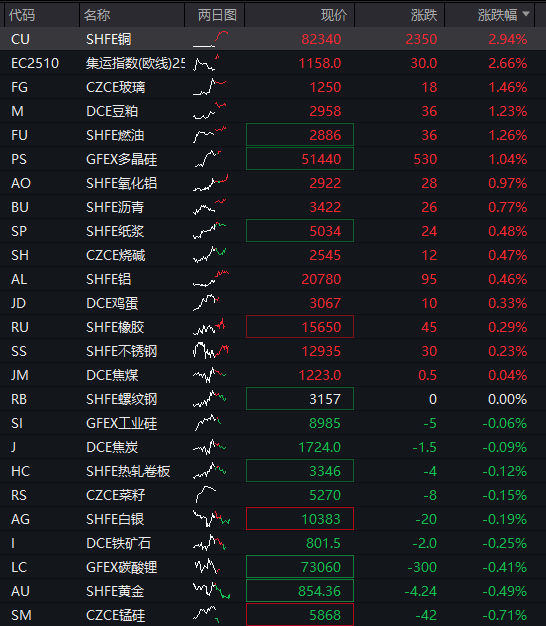Select the EC2510 contract code
The height and width of the screenshot is (626, 546).
pos(35,63)
